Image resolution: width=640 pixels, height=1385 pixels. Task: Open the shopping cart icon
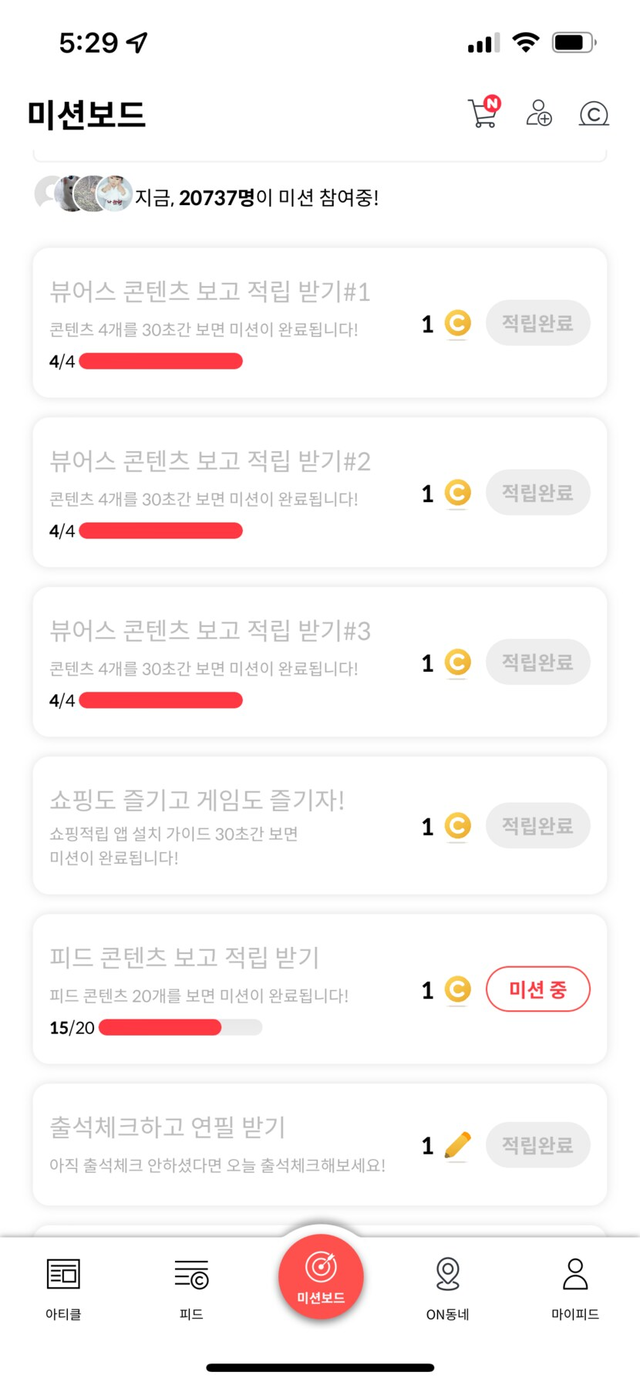(x=483, y=112)
